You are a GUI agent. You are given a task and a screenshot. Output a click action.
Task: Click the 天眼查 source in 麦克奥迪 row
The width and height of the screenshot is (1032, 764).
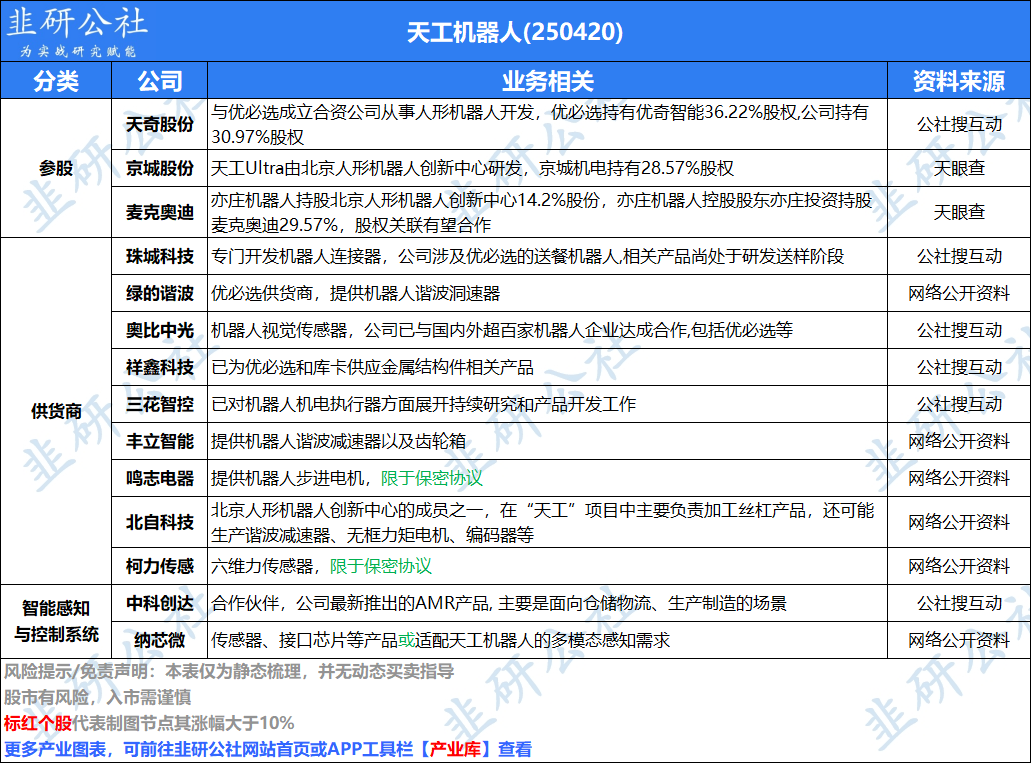[959, 213]
